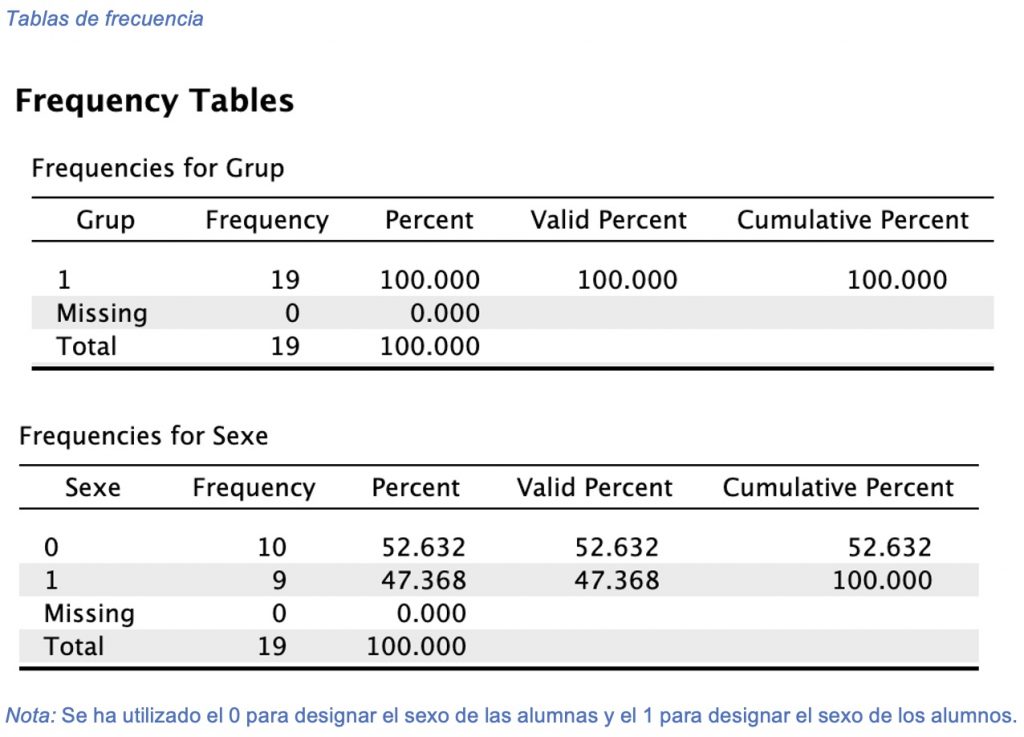Click Valid Percent header in the Sexe table

[594, 488]
